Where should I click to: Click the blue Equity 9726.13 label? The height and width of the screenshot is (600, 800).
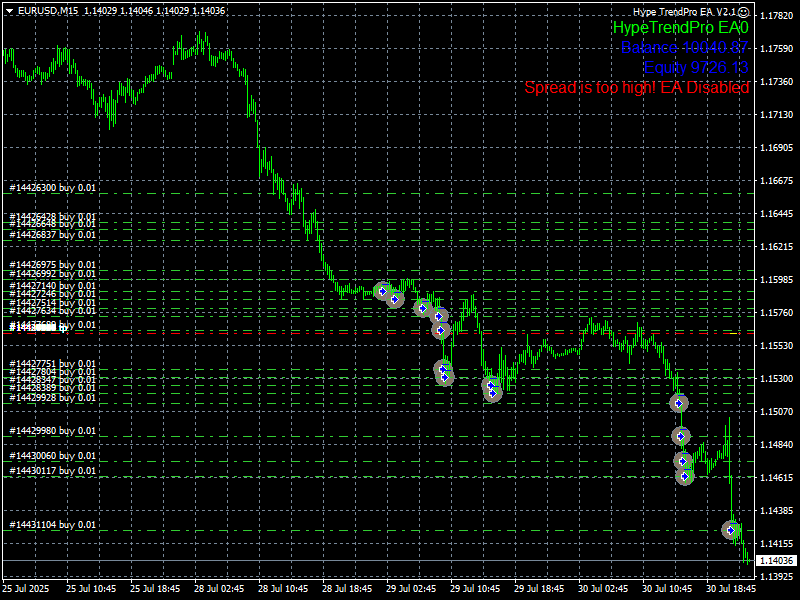pyautogui.click(x=696, y=68)
